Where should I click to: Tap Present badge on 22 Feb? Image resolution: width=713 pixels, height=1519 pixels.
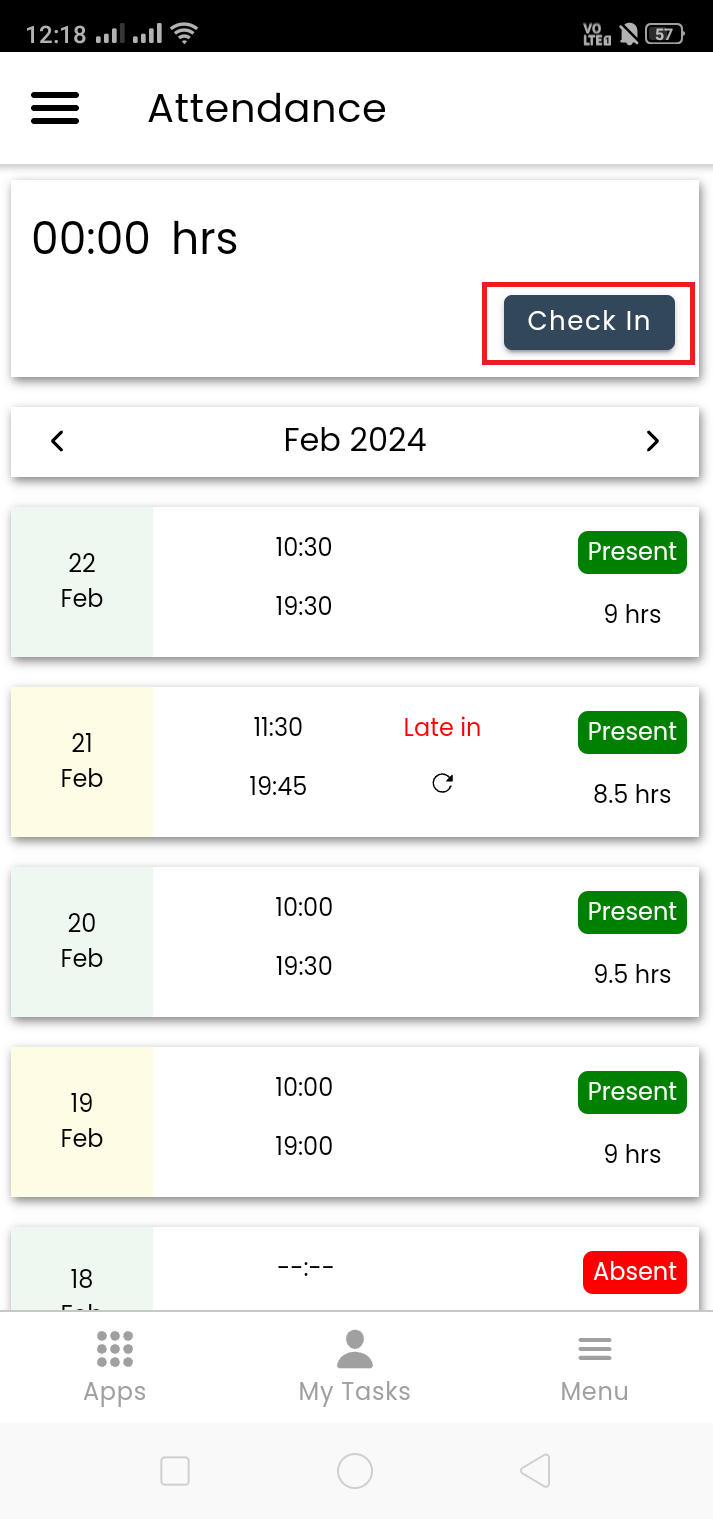632,552
